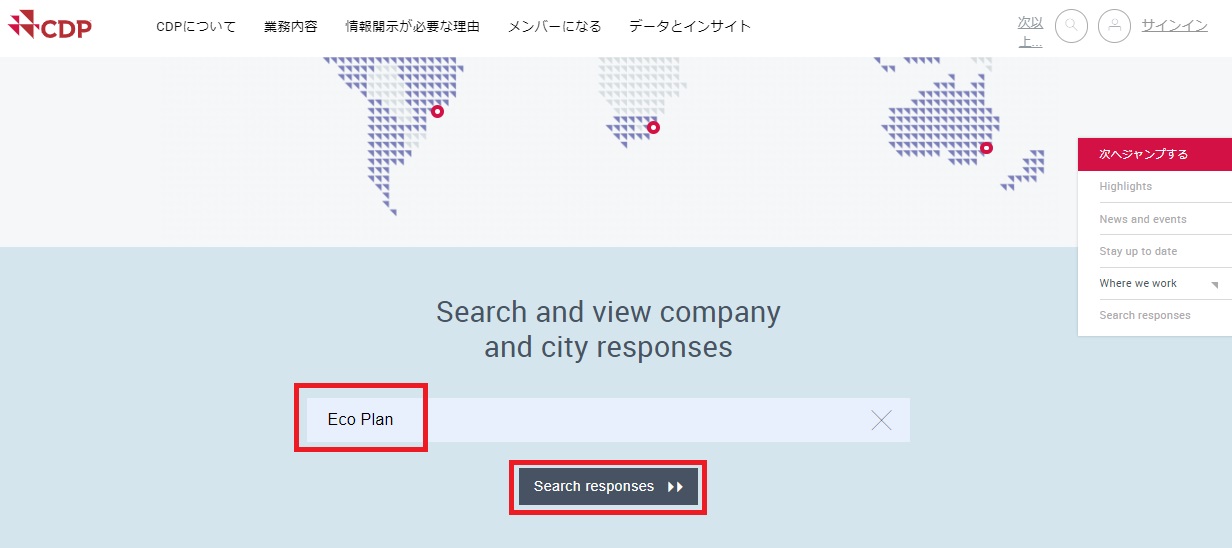
Task: Open the CDPについて menu
Action: pyautogui.click(x=196, y=27)
